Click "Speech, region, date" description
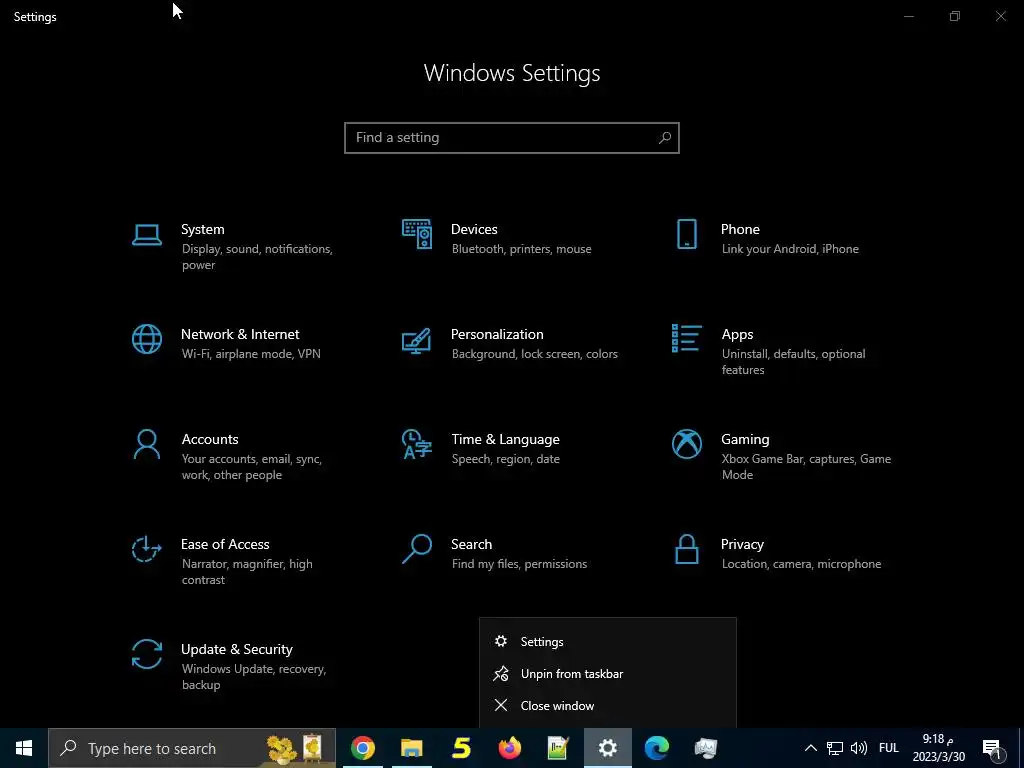 [505, 459]
